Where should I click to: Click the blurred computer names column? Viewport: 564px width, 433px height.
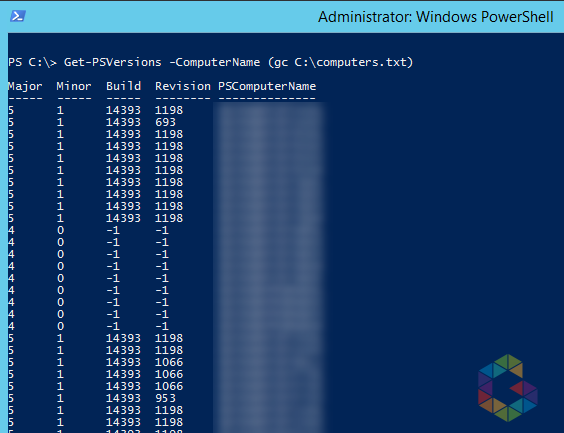coord(270,268)
